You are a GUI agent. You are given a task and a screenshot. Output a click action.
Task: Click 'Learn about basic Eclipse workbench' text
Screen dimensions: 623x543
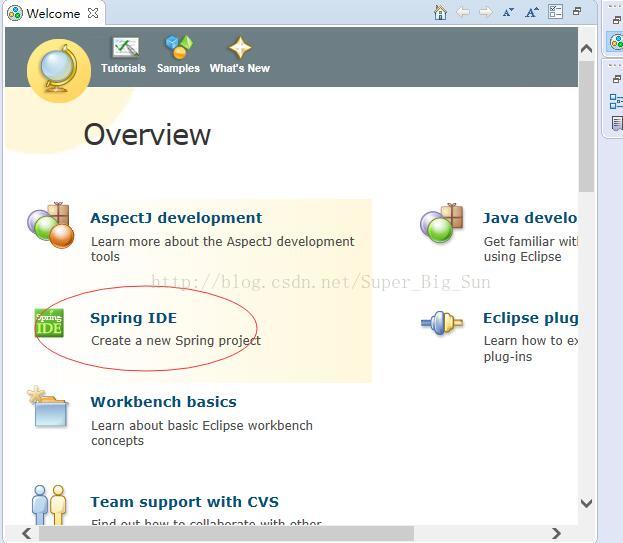[x=202, y=425]
